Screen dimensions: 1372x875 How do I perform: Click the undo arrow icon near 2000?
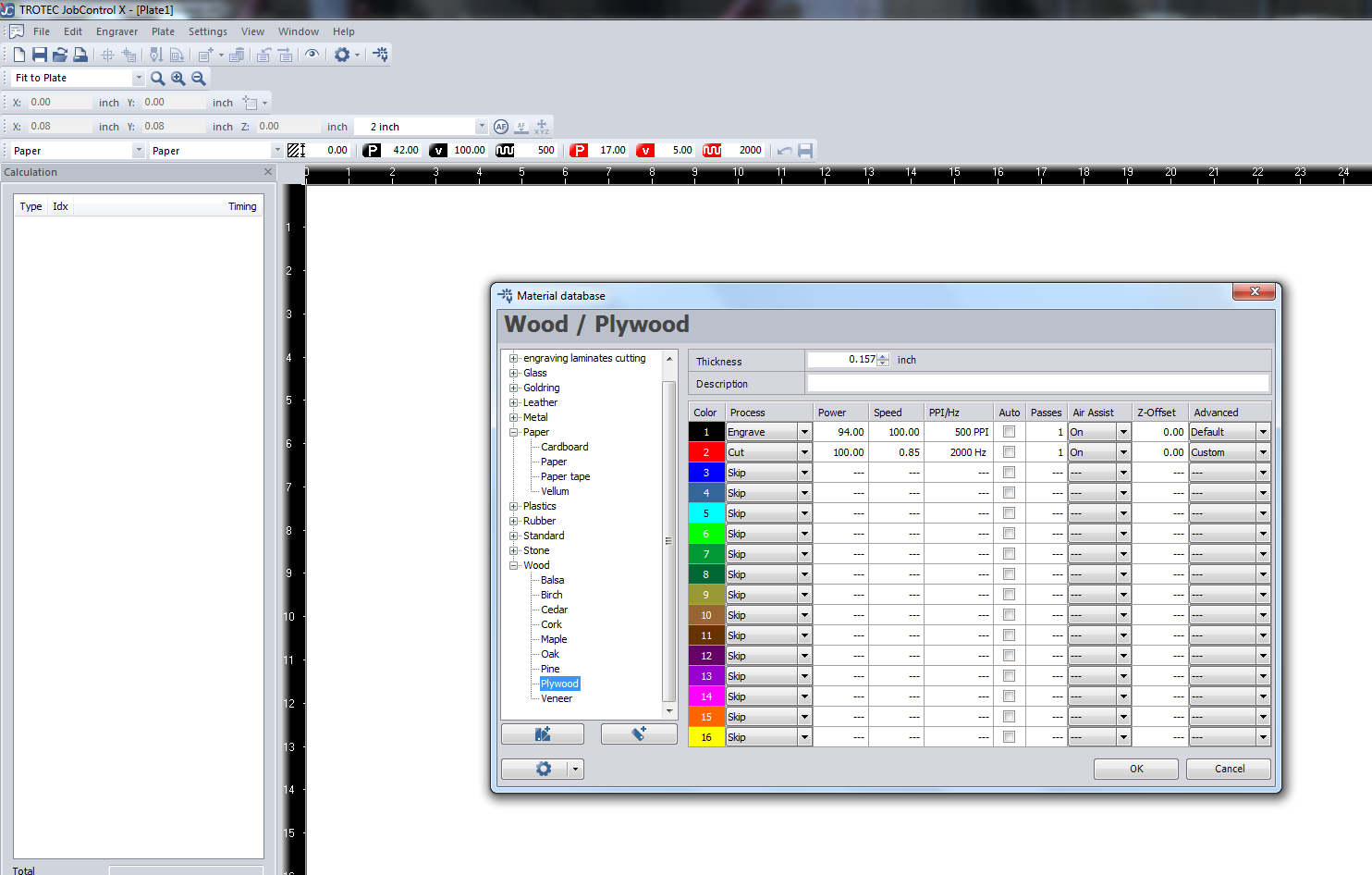point(784,151)
